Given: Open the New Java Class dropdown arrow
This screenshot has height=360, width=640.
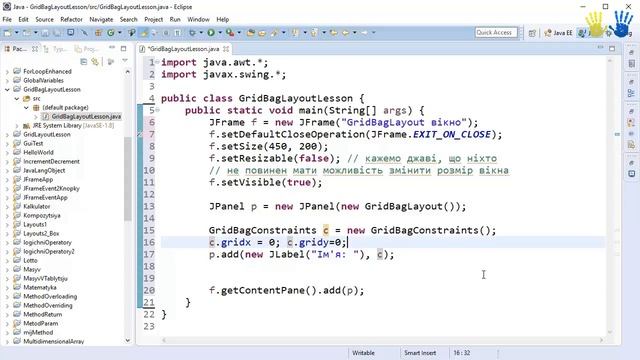Looking at the screenshot, I should [120, 33].
